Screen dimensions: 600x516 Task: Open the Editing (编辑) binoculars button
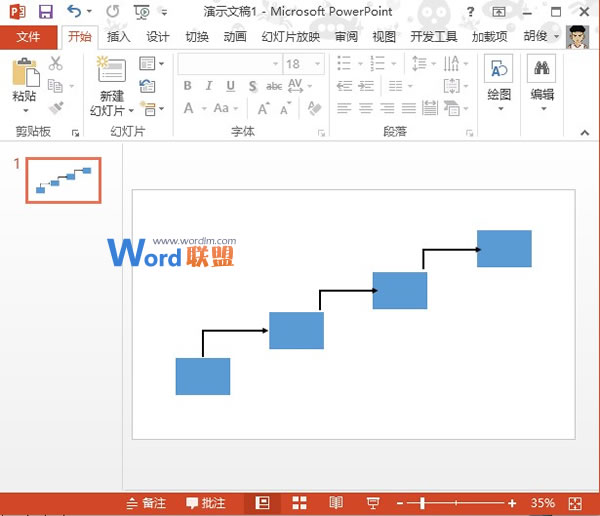(542, 84)
